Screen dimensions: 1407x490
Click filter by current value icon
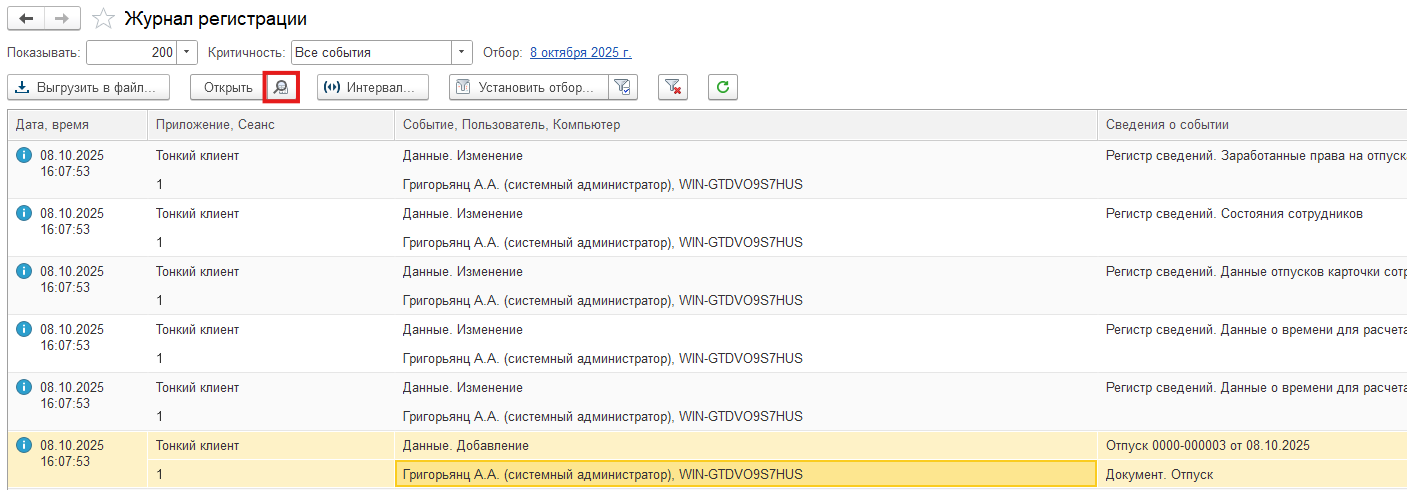point(623,87)
